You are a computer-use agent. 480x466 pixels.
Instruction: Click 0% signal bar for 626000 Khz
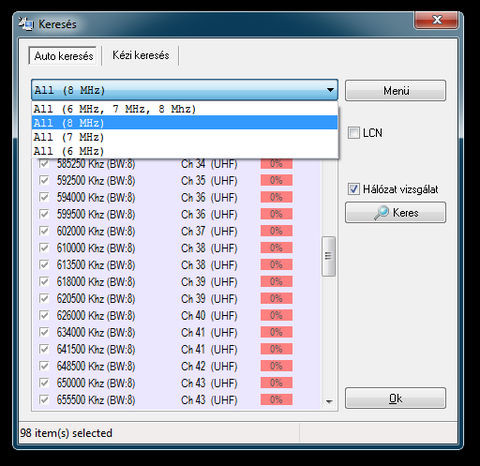[x=276, y=315]
